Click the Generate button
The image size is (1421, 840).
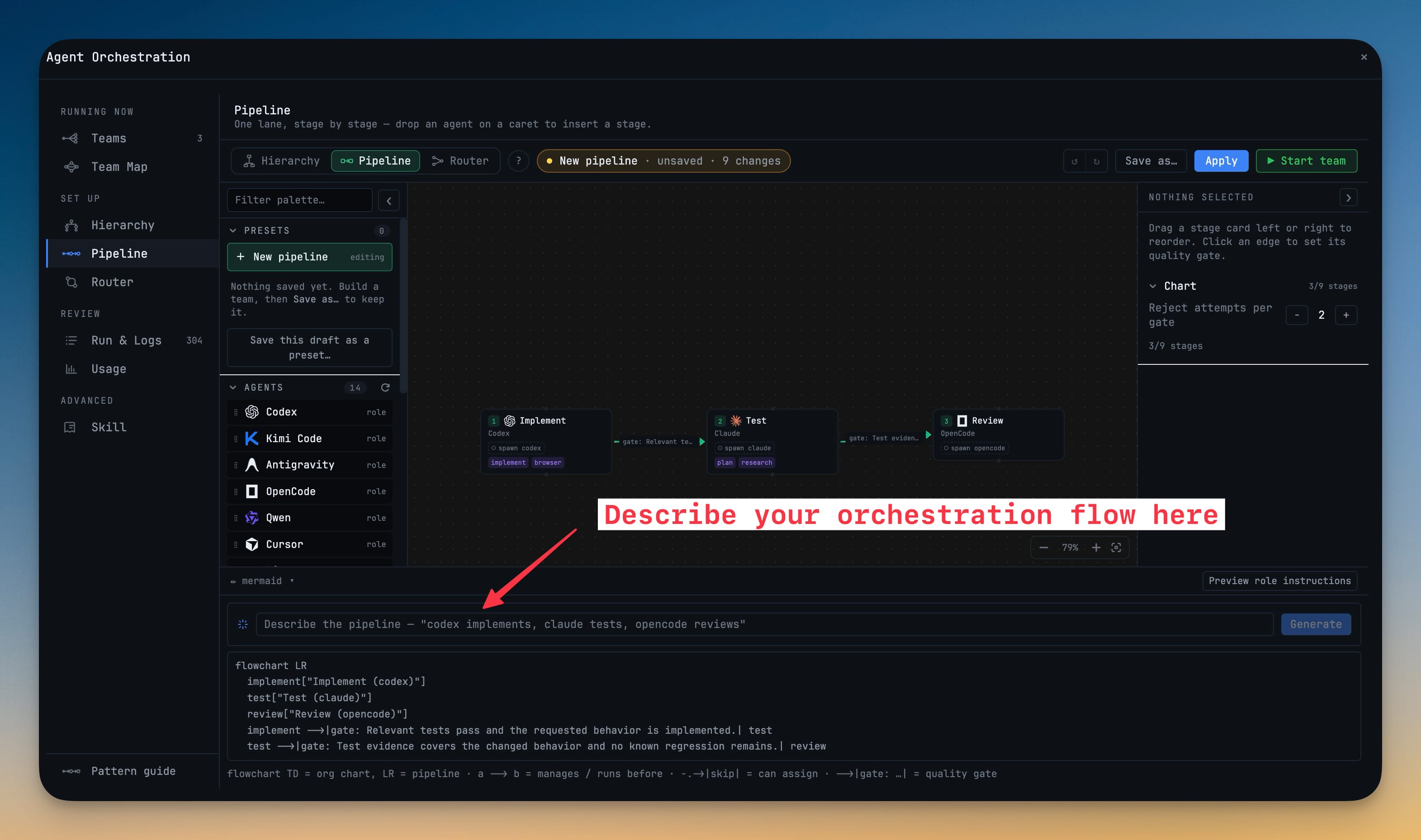pos(1316,624)
